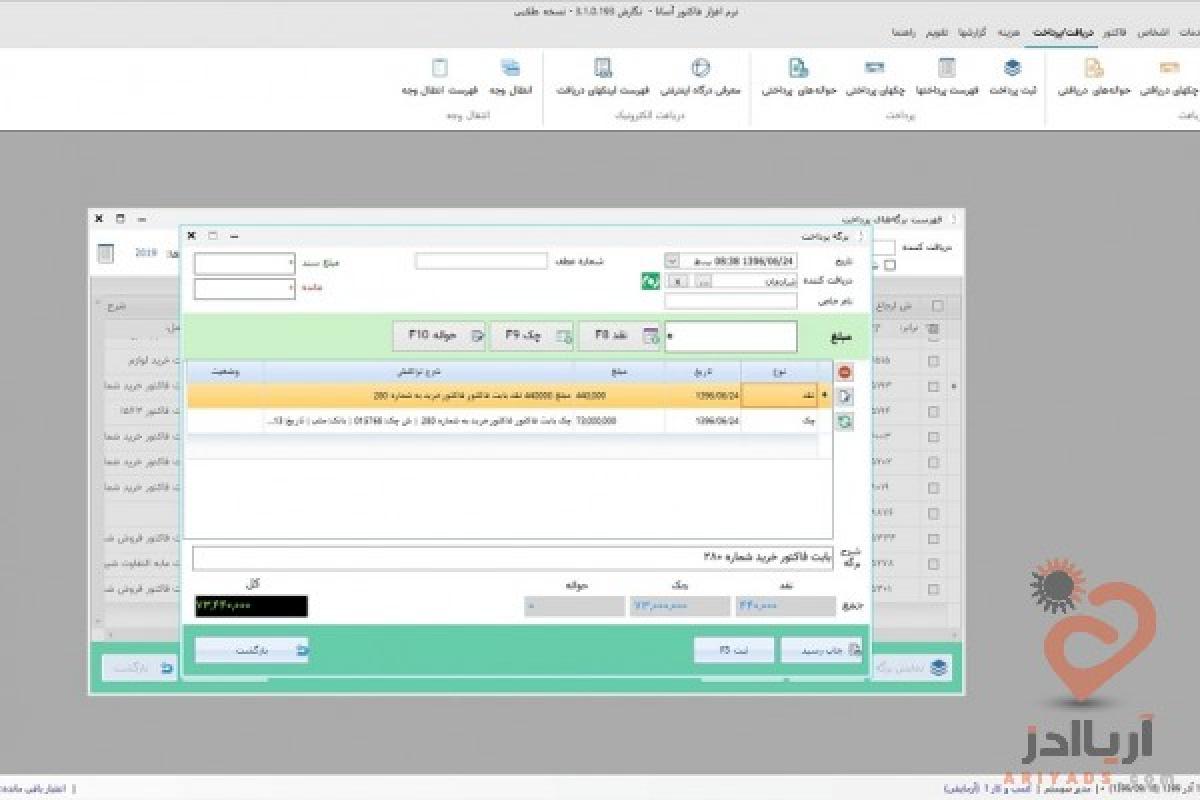Add cheque payment with چک F9 button
Image resolution: width=1200 pixels, height=800 pixels.
(533, 337)
